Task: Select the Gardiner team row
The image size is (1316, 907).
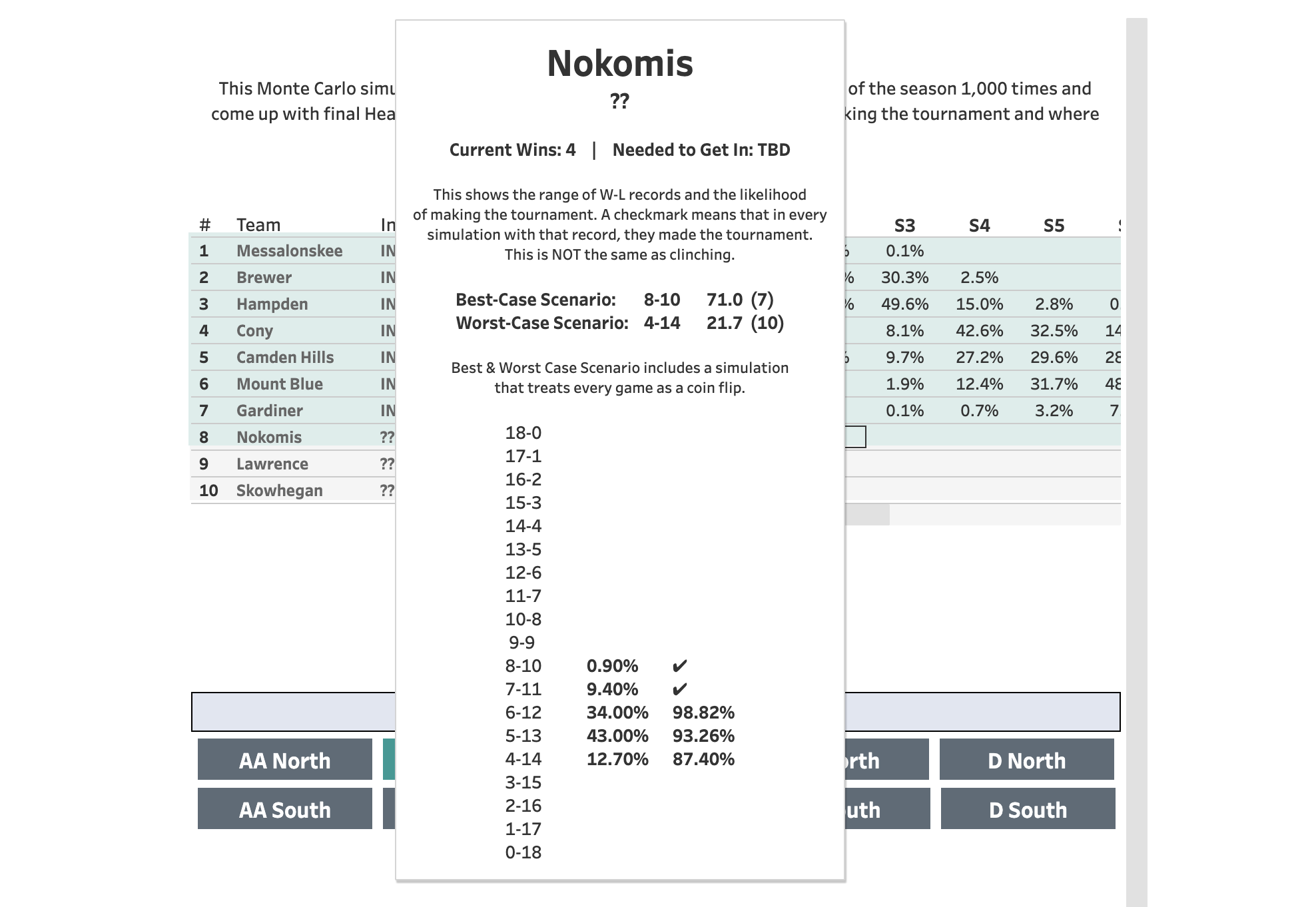Action: coord(269,411)
